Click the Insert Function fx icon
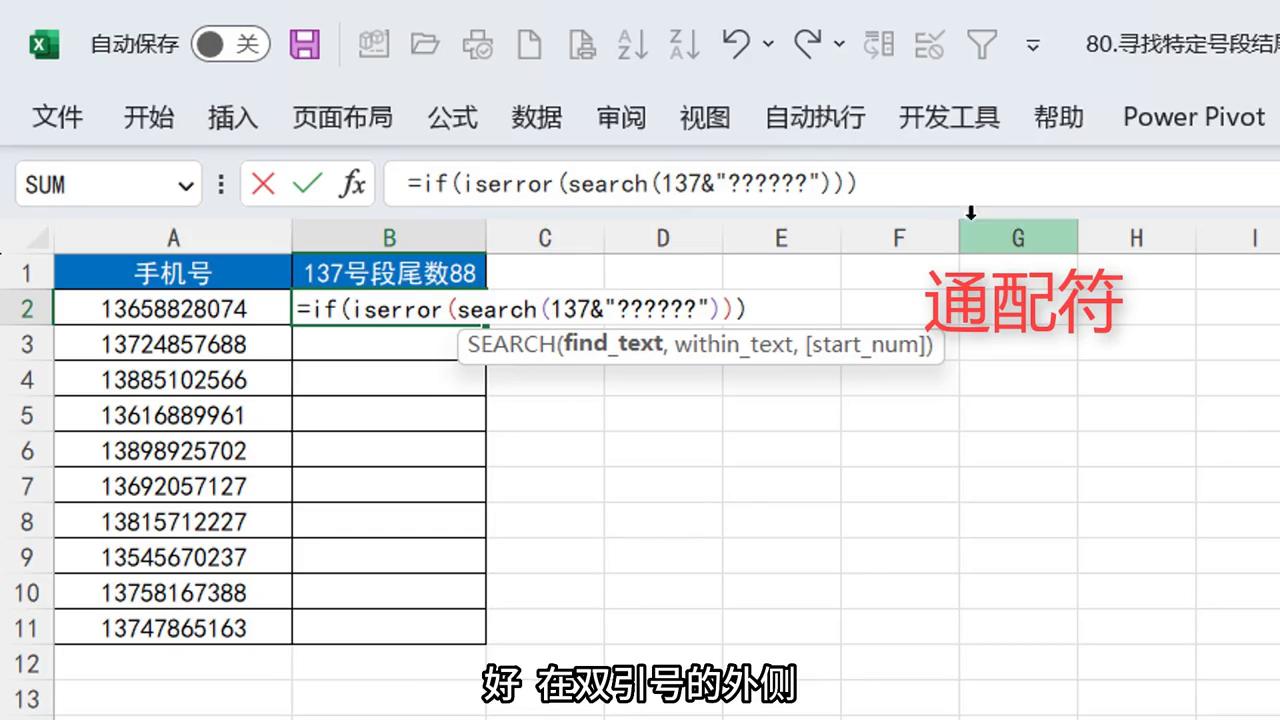This screenshot has width=1280, height=720. [x=353, y=183]
